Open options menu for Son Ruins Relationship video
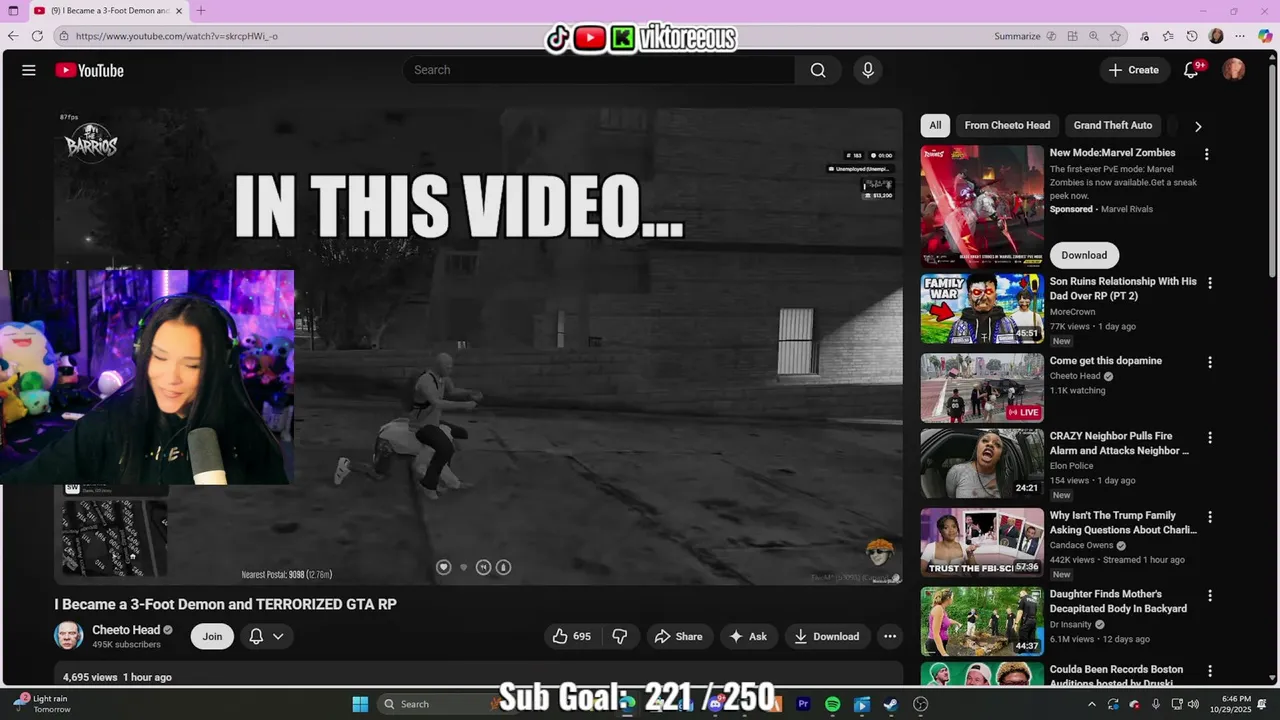 point(1209,283)
